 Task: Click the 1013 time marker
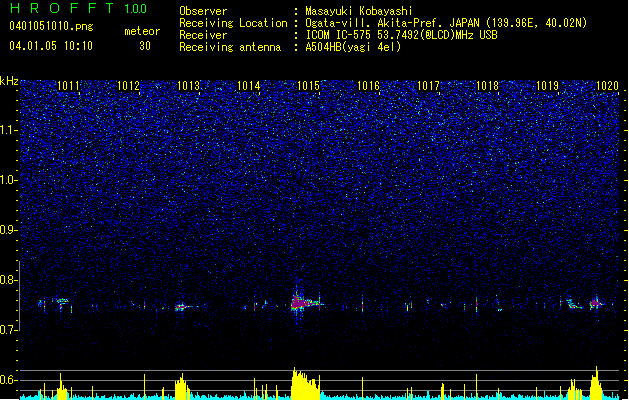[x=189, y=86]
